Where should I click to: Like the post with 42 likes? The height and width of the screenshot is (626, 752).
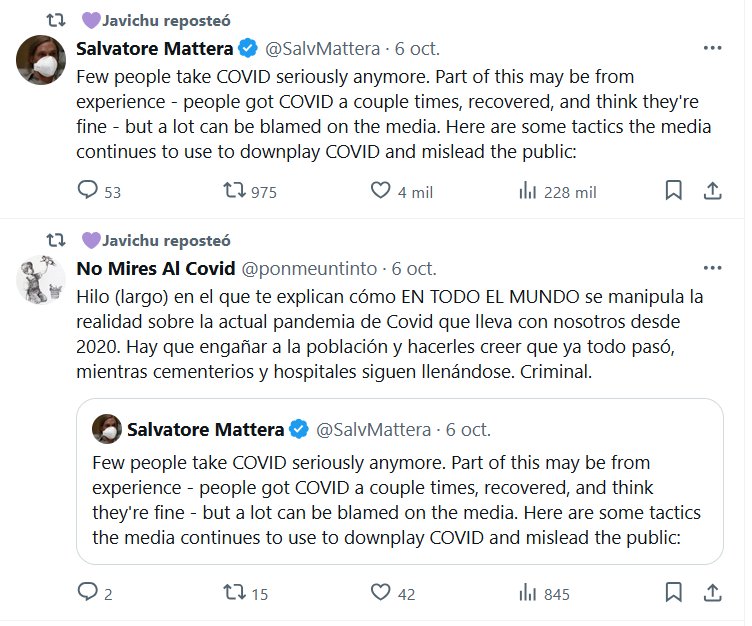click(380, 593)
